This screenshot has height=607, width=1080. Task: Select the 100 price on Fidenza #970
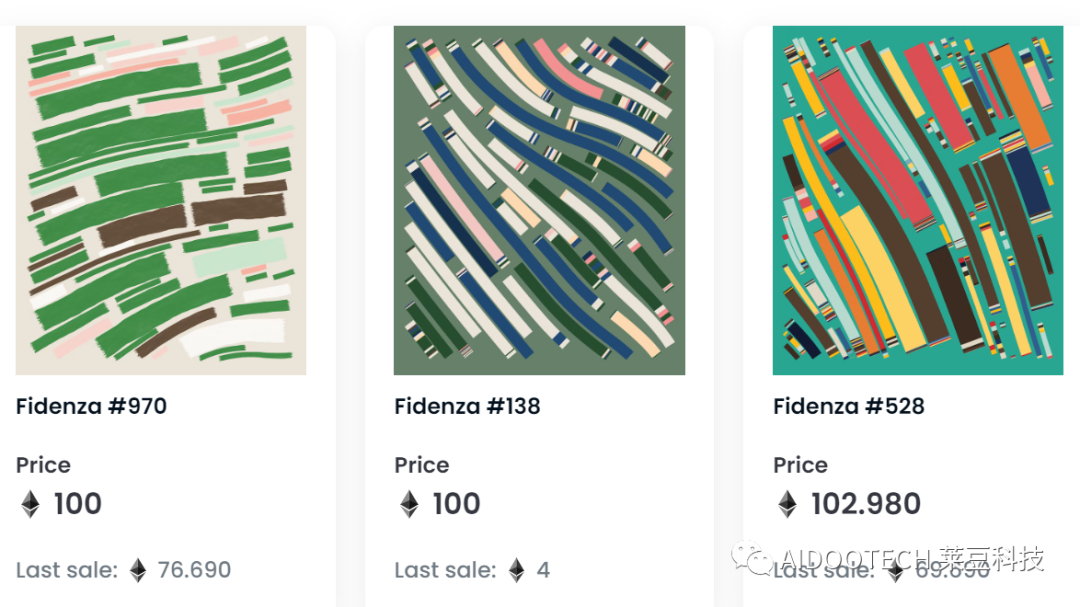point(78,504)
